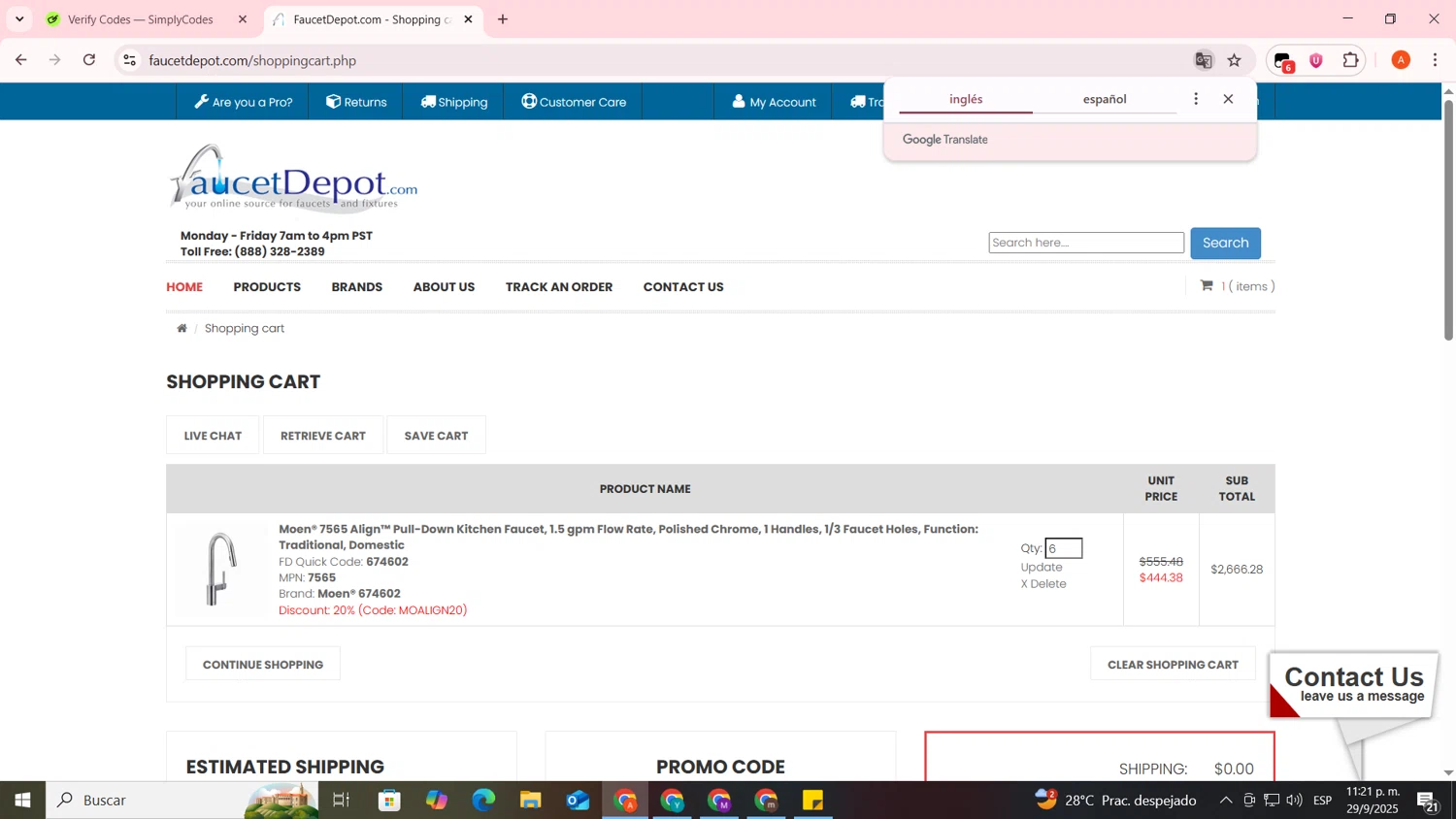The image size is (1456, 819).
Task: Click the taskbar Buscar search box
Action: pos(182,801)
